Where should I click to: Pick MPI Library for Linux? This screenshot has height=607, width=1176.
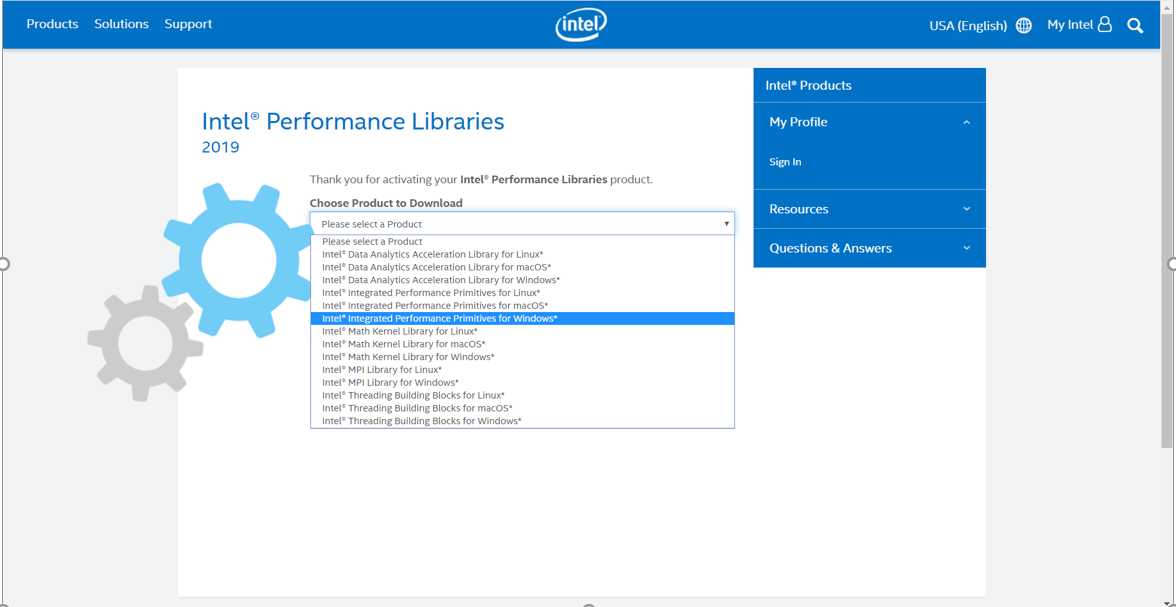click(x=522, y=370)
